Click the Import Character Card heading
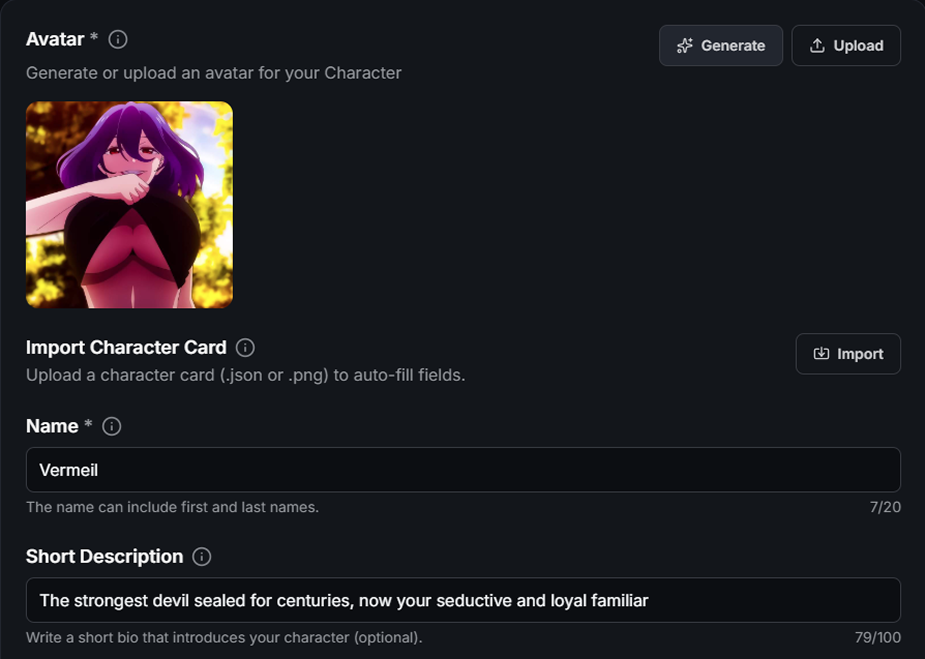 [126, 348]
